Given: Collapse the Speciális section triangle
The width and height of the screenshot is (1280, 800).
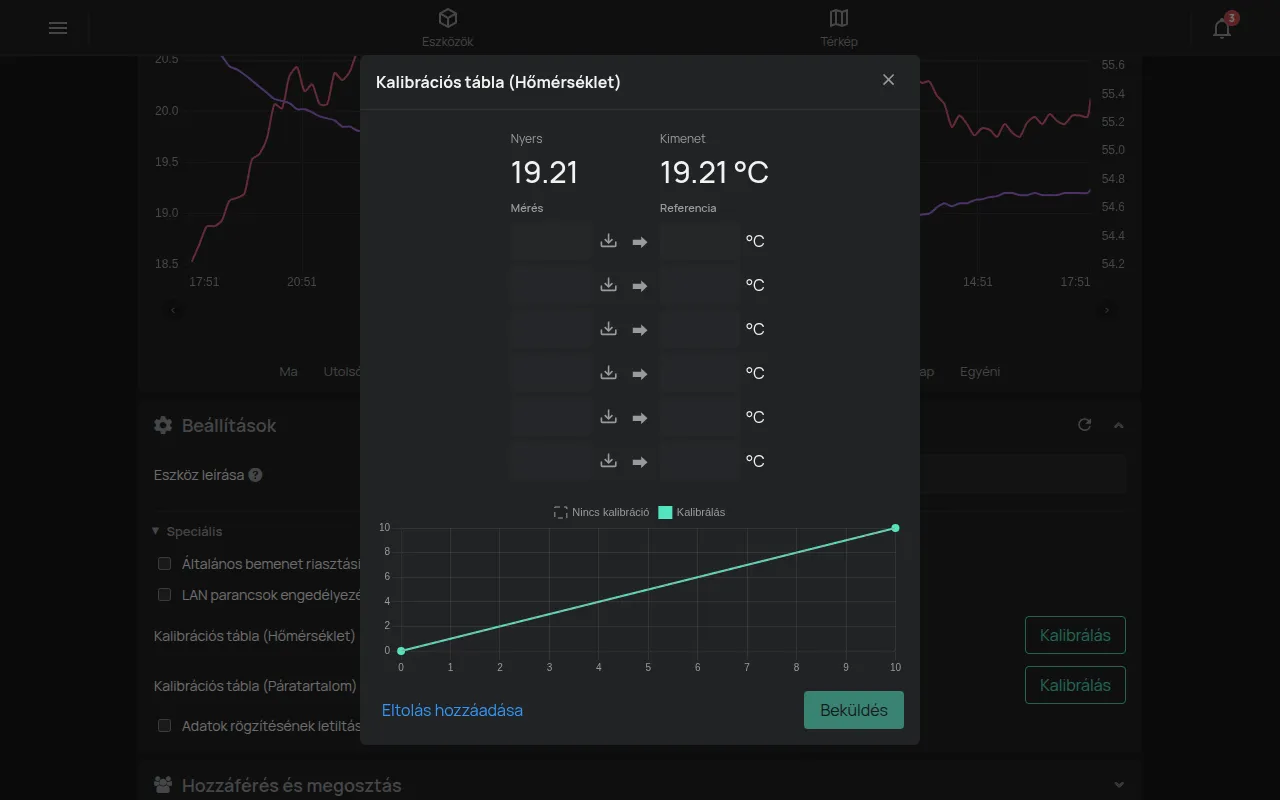Looking at the screenshot, I should click(156, 531).
